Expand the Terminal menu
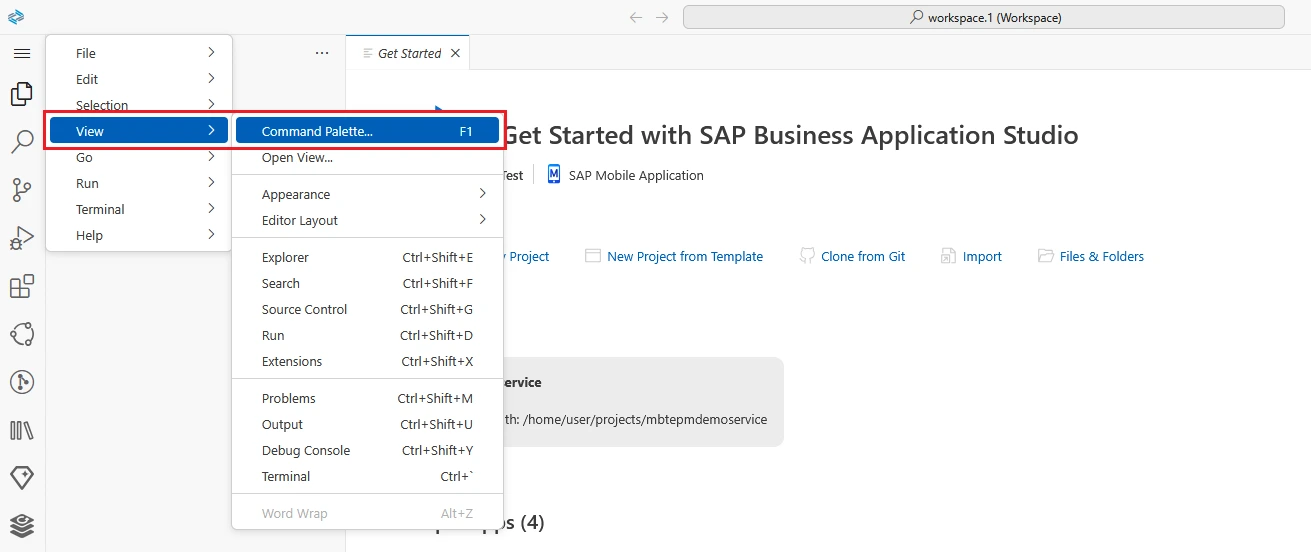The image size is (1311, 552). tap(139, 209)
